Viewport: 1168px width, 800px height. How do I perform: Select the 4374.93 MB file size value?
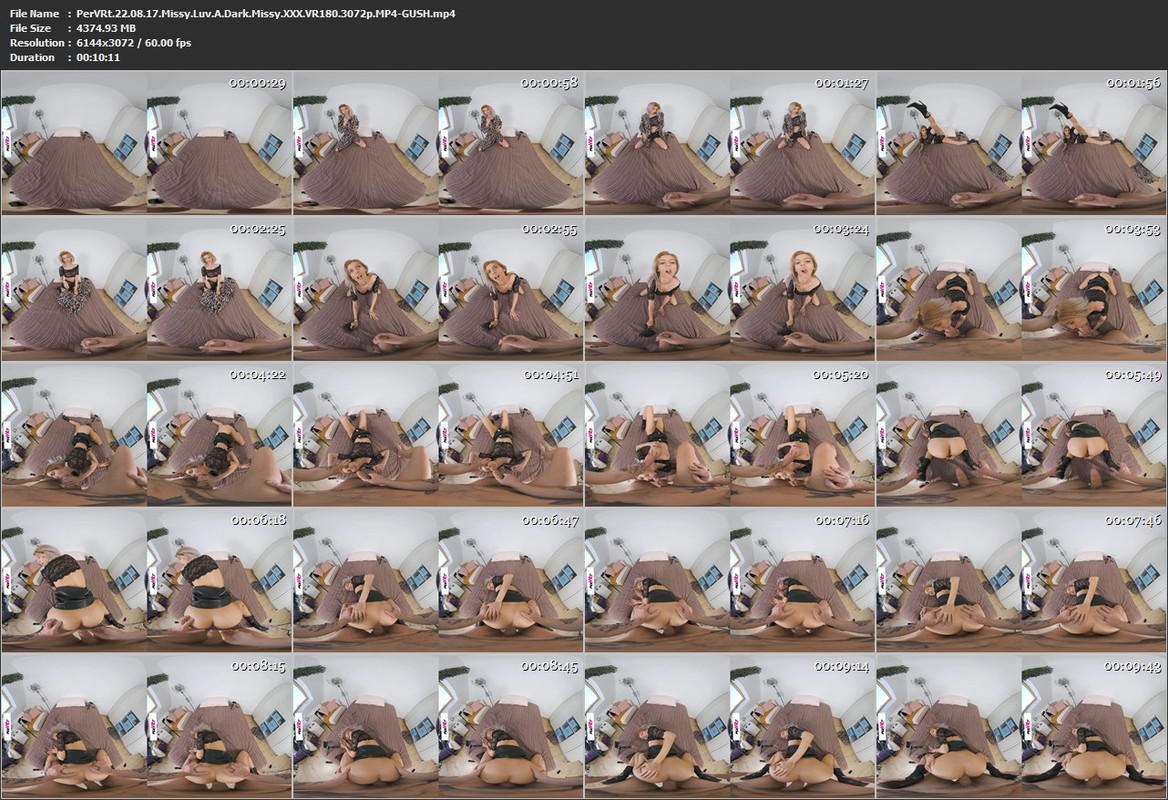pos(106,28)
